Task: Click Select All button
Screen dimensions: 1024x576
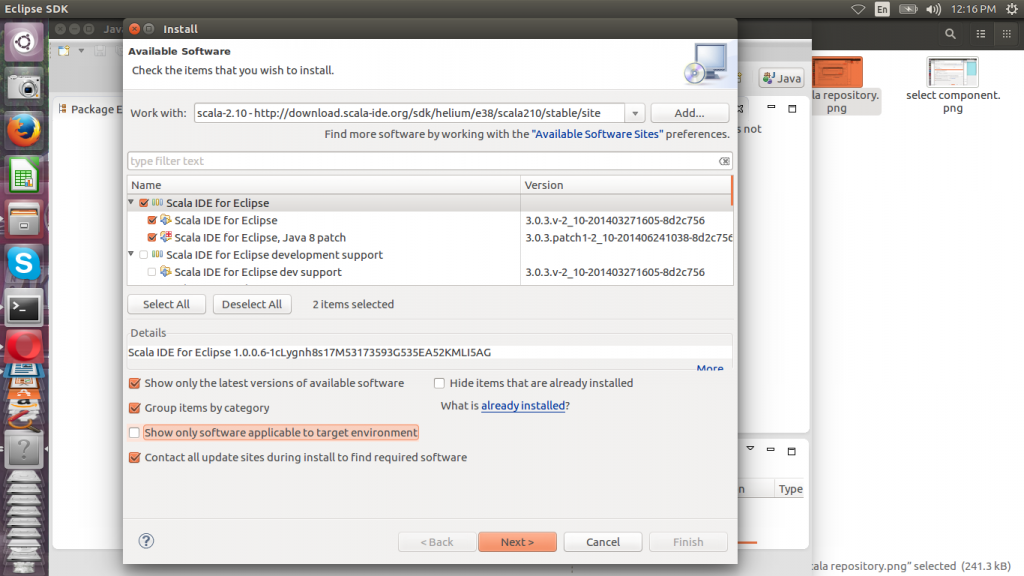Action: [x=167, y=304]
